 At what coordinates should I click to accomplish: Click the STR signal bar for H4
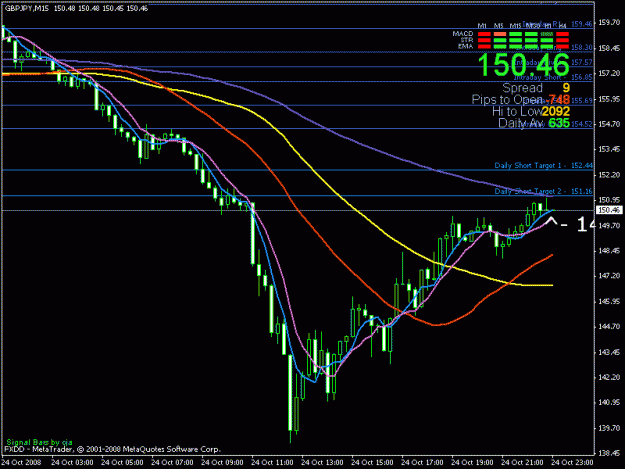tap(562, 40)
